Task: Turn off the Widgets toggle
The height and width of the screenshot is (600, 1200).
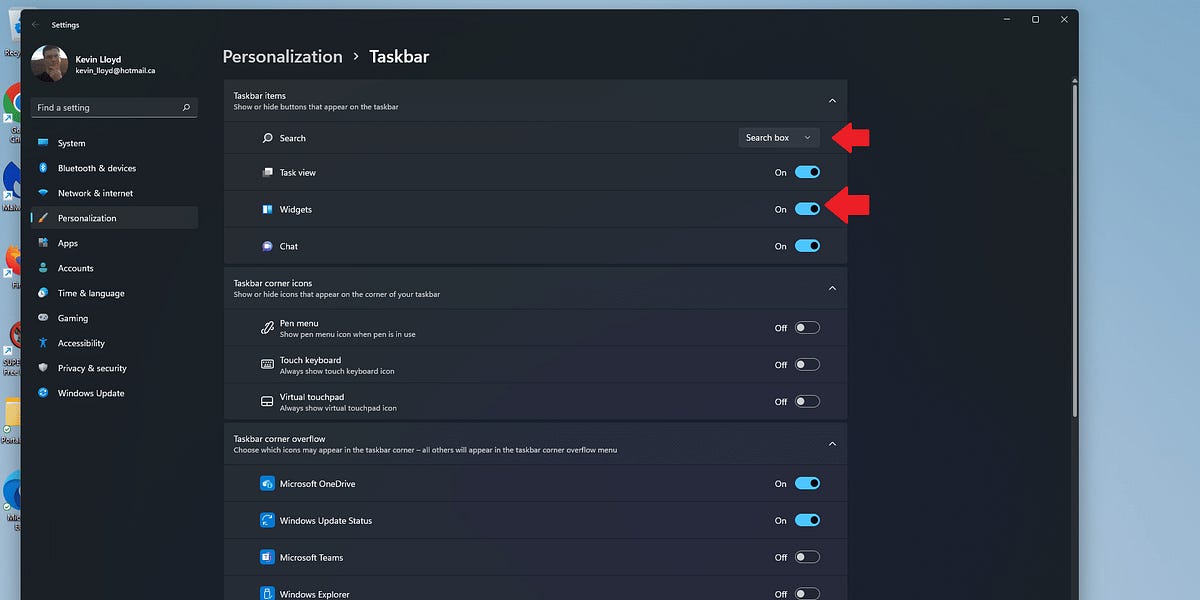Action: point(805,209)
